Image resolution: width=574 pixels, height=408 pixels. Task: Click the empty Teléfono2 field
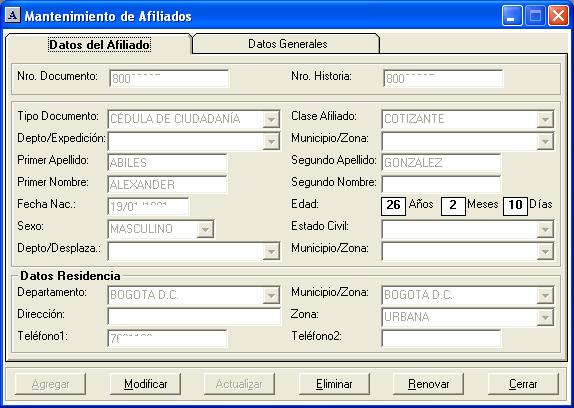[441, 338]
